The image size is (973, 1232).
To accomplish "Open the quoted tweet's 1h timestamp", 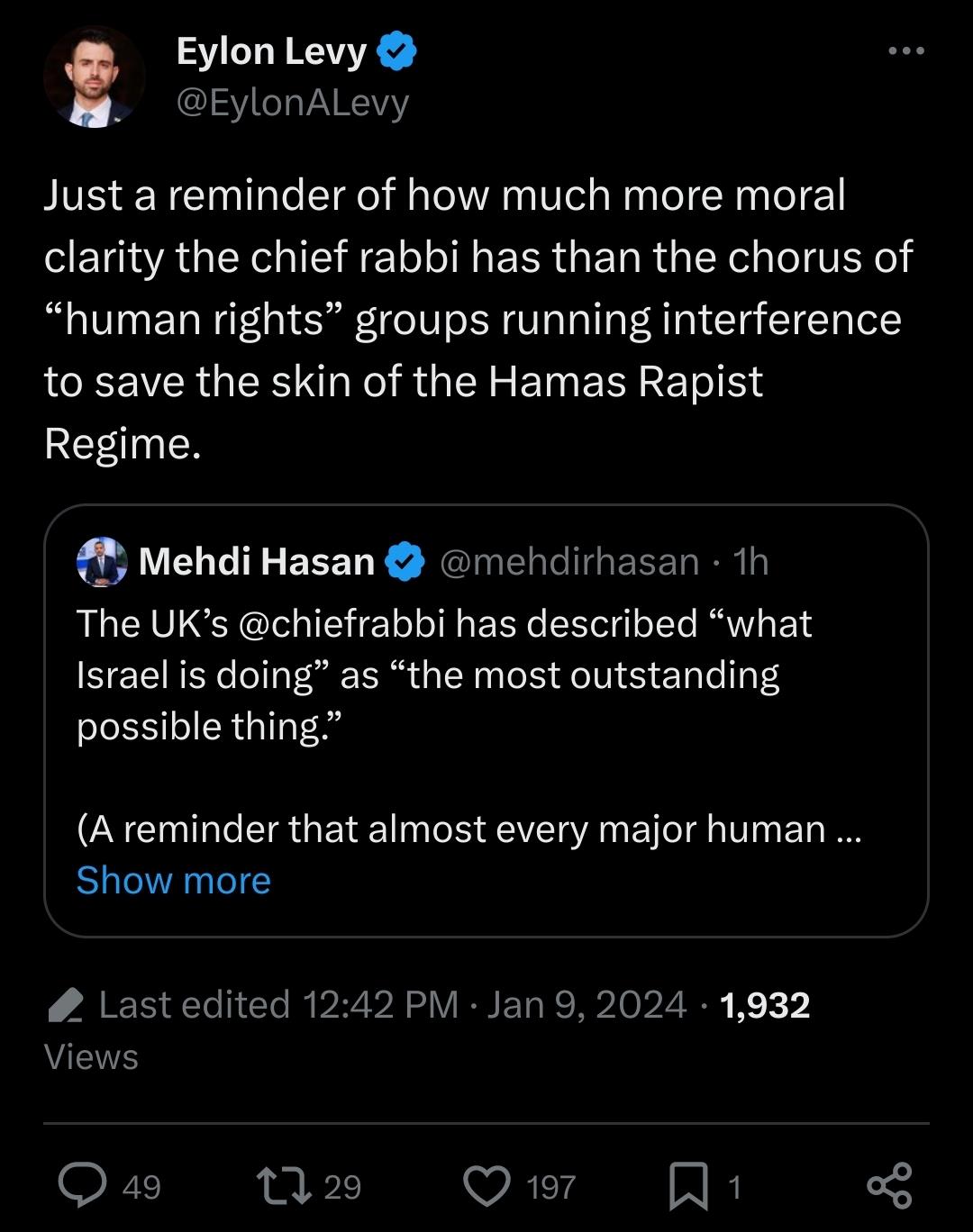I will 751,562.
